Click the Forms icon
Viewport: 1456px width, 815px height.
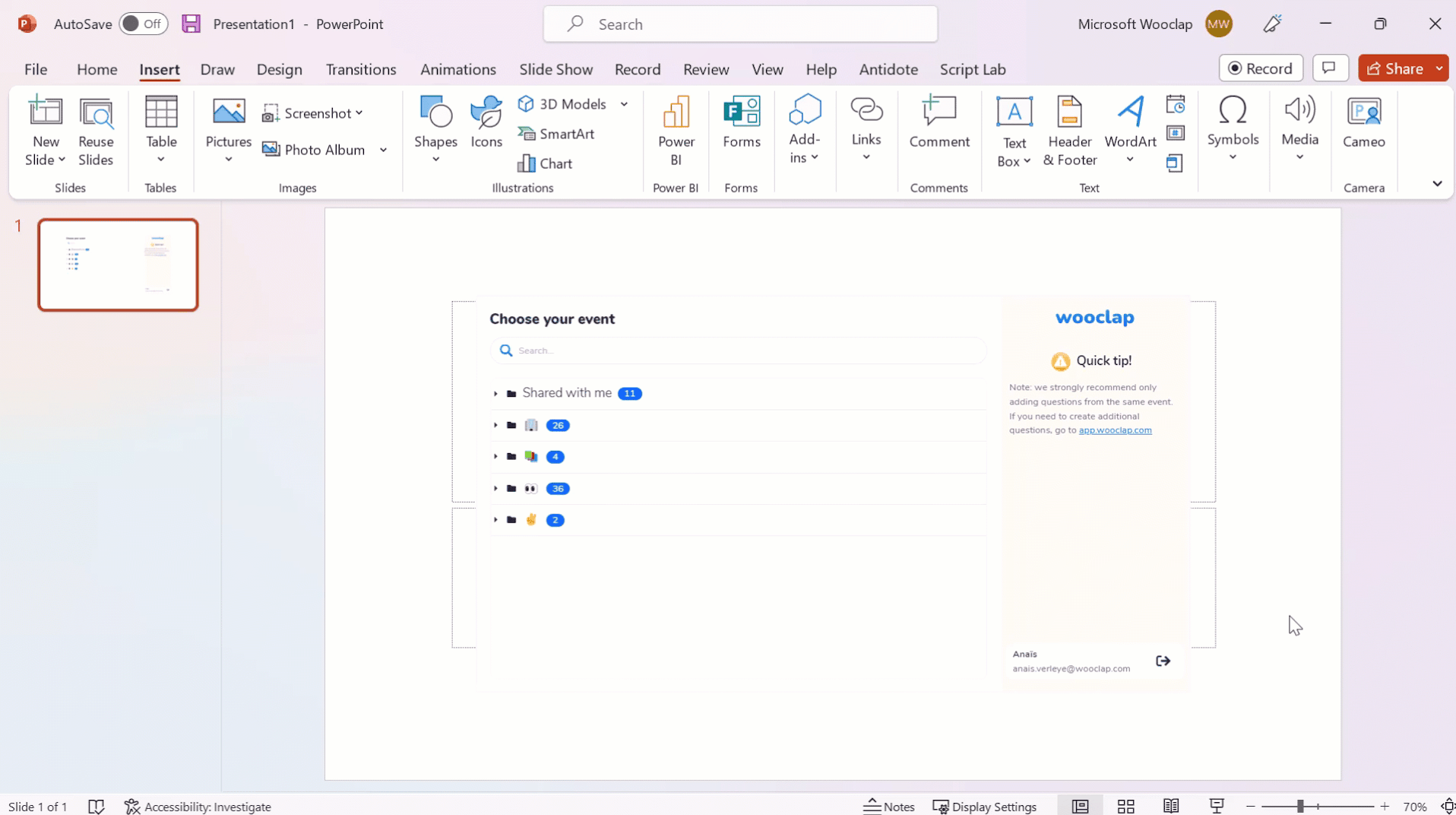tap(742, 111)
